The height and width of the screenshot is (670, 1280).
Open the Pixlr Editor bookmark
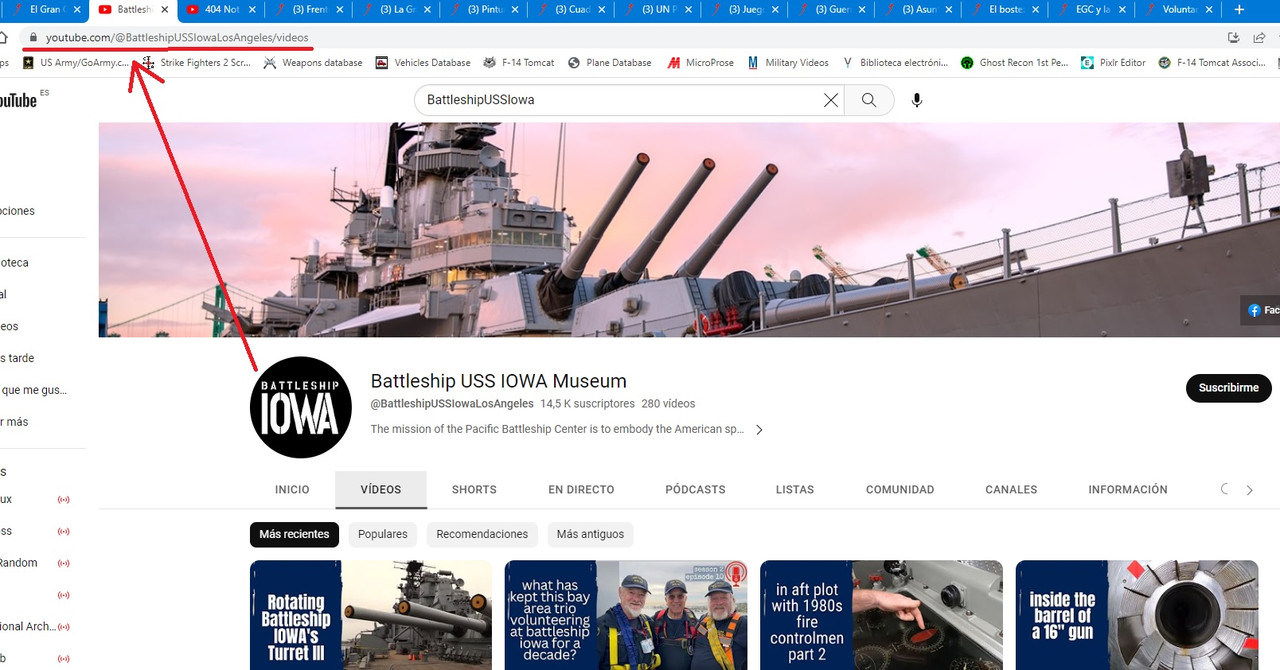1113,62
